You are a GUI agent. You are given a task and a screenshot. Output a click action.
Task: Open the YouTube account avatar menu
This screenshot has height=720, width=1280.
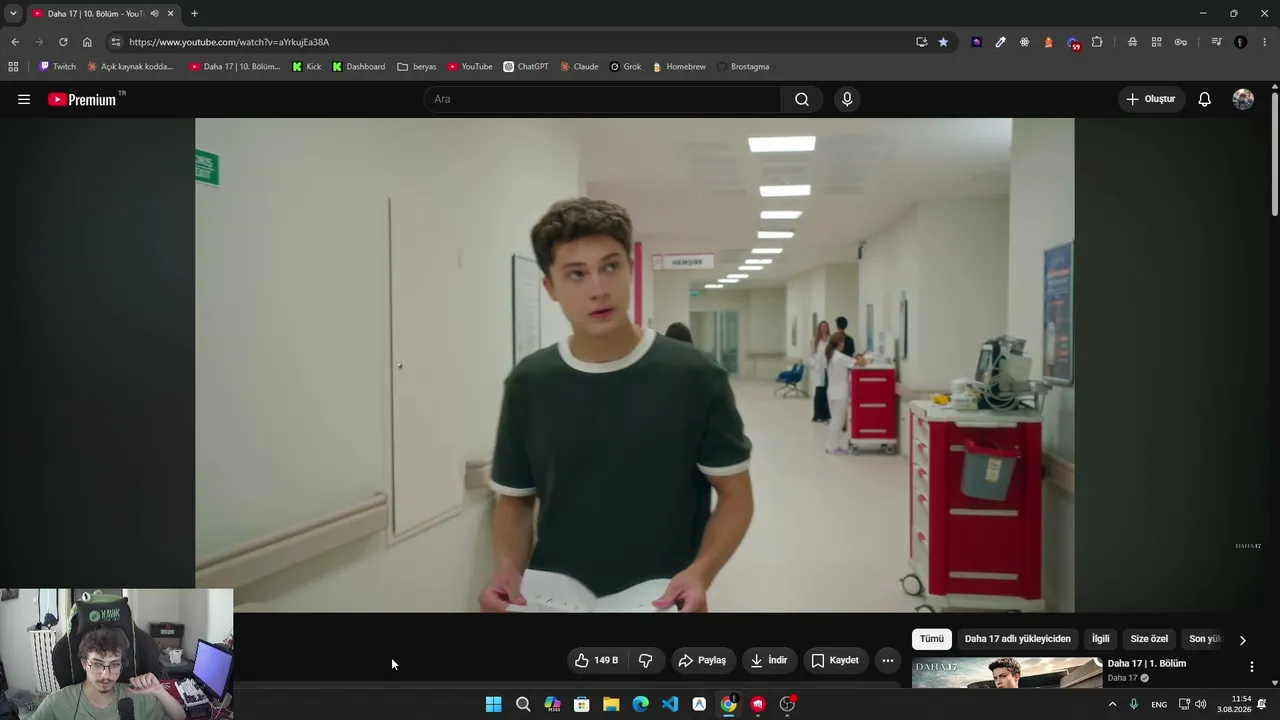tap(1243, 99)
